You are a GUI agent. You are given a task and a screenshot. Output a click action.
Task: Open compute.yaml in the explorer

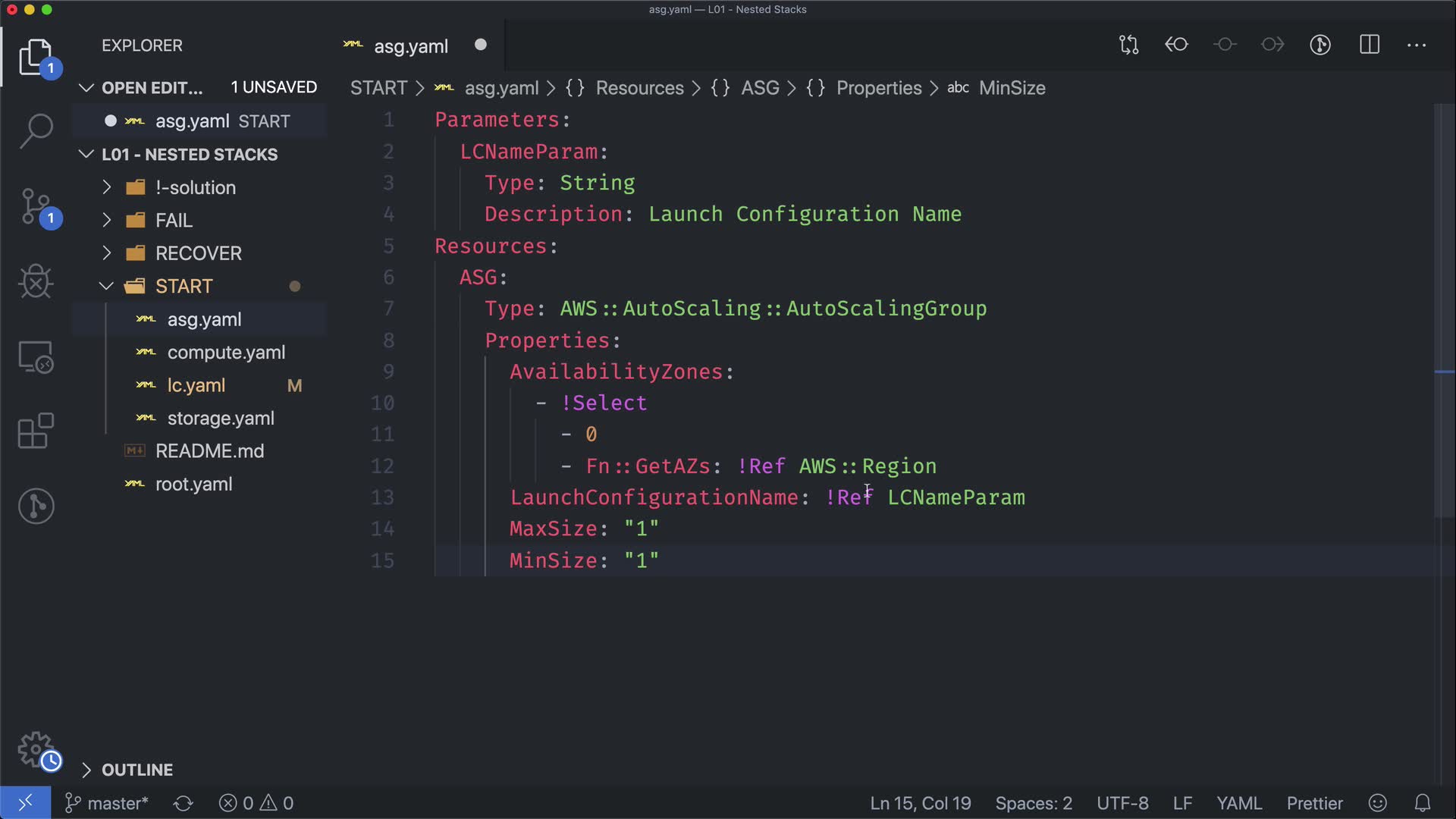(x=226, y=353)
